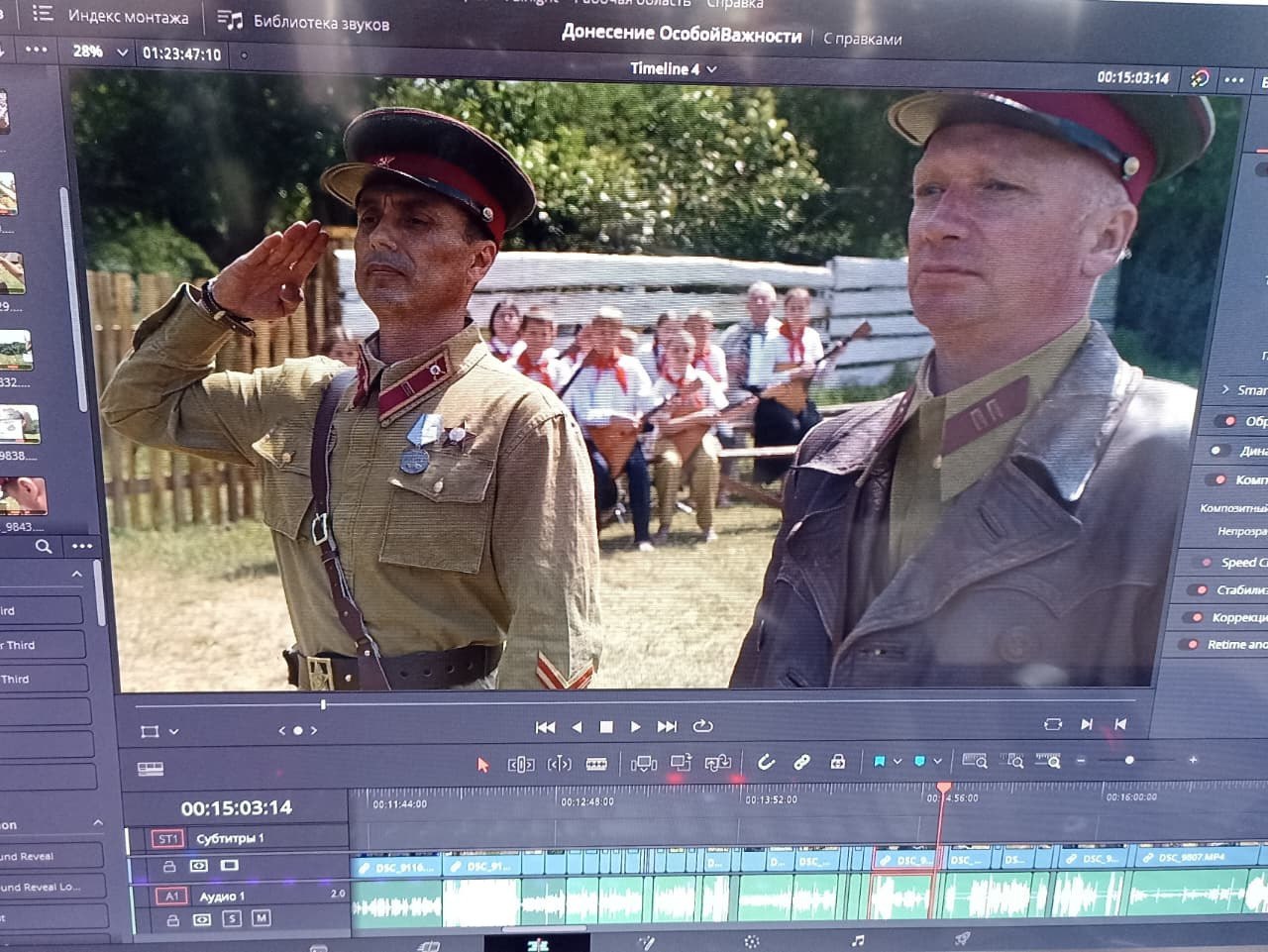Screen dimensions: 1268x952
Task: Click the Replace clip icon
Action: pos(718,762)
